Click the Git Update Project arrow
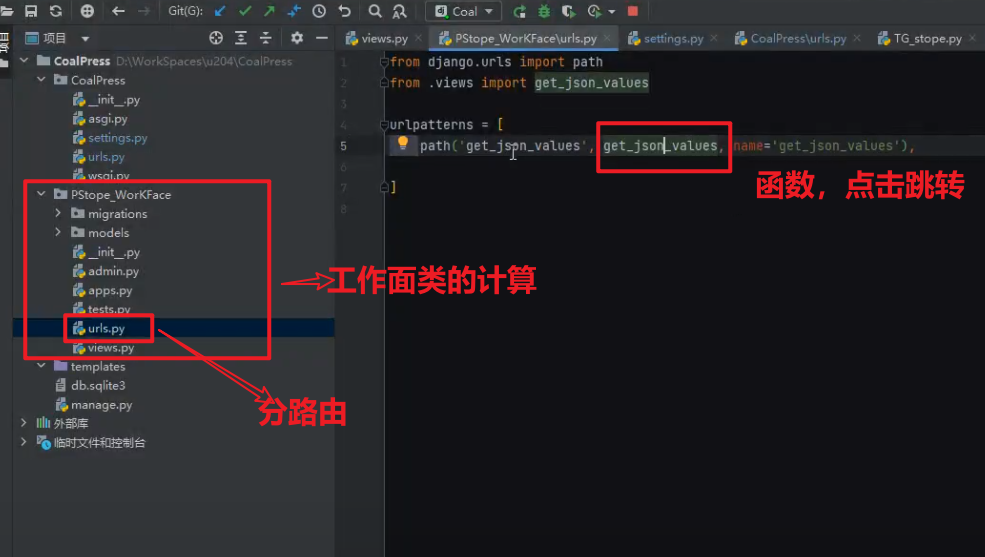985x557 pixels. point(220,11)
